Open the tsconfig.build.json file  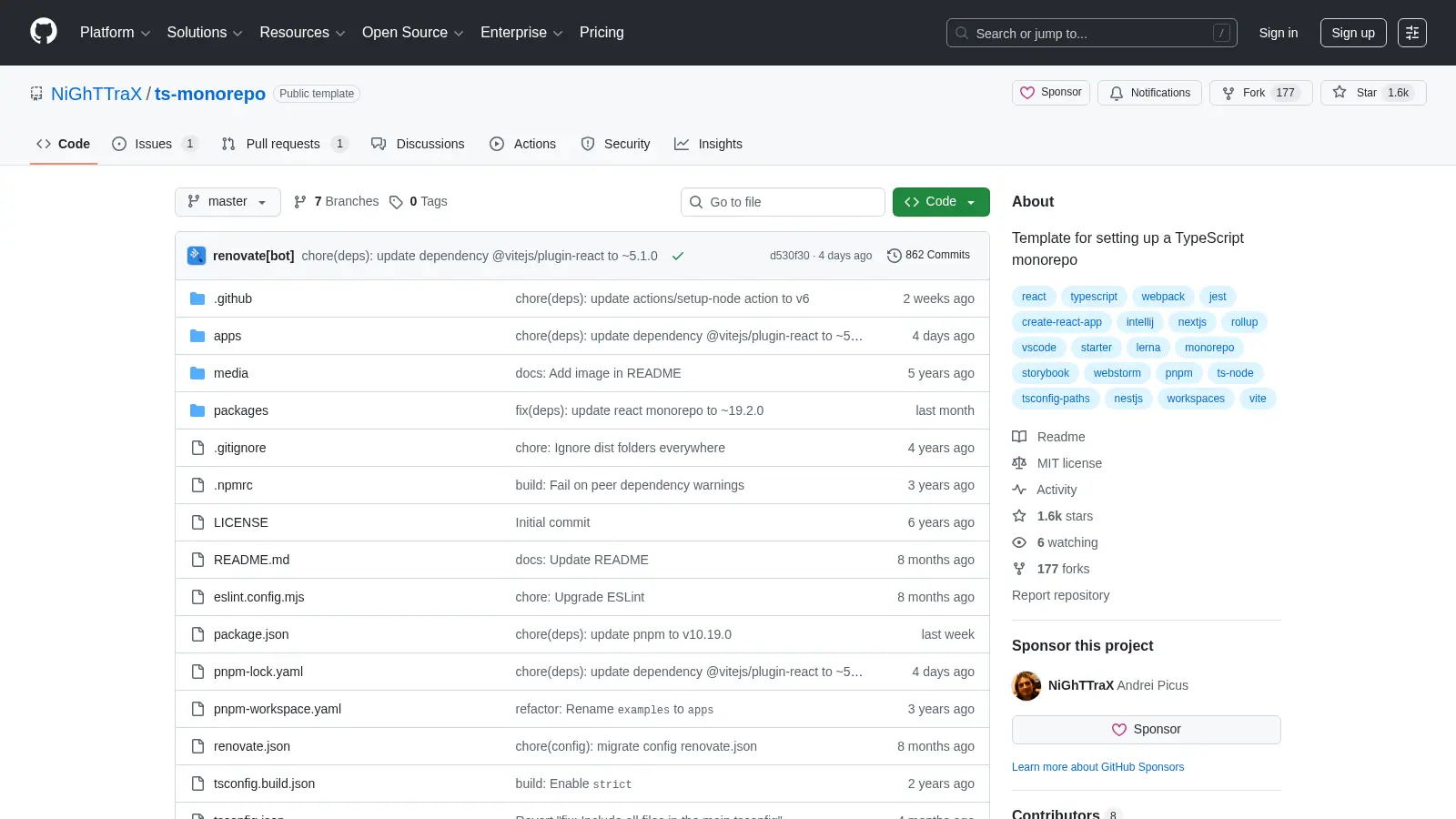coord(264,784)
